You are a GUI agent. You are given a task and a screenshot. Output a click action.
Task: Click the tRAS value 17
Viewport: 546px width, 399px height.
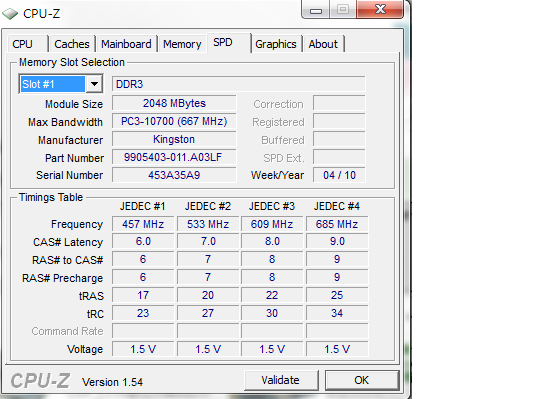click(143, 295)
